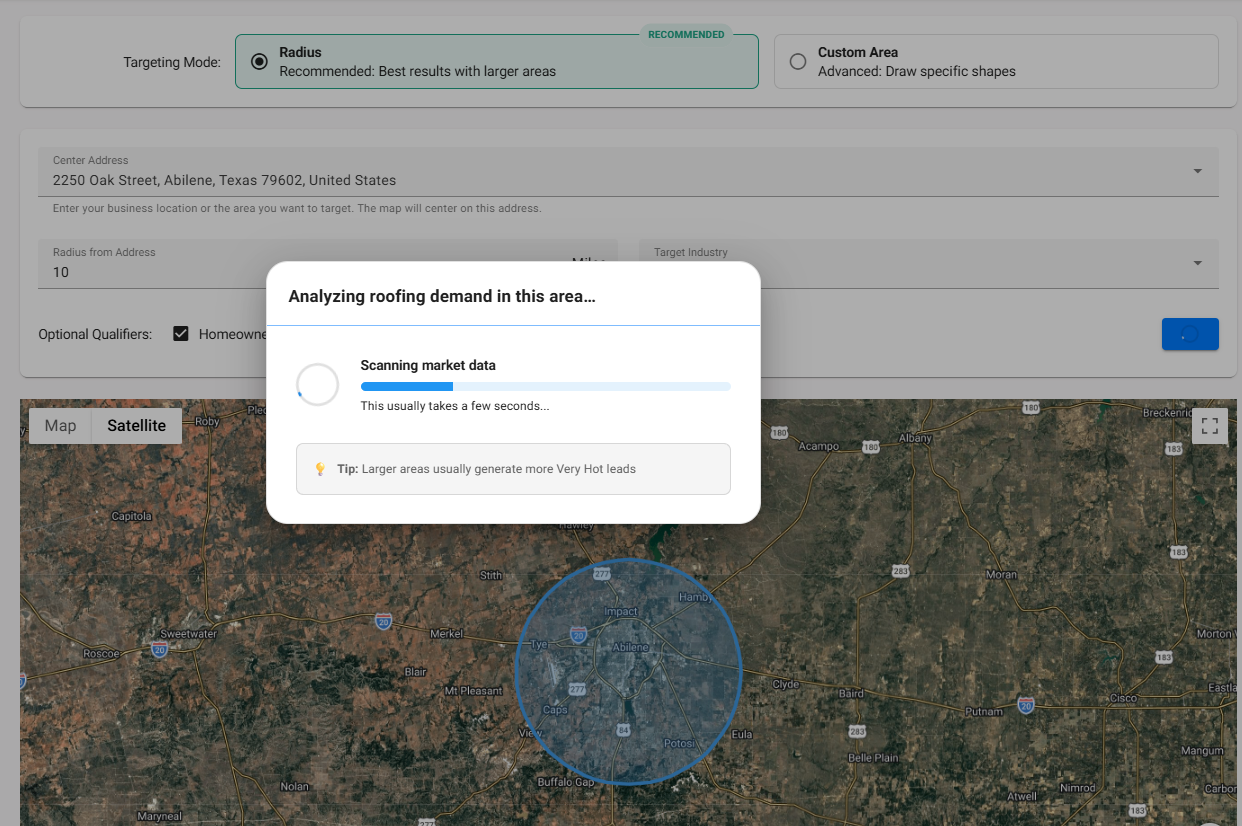Click the 183 route marker near Breckenridge
Viewport: 1242px width, 826px height.
point(1173,449)
